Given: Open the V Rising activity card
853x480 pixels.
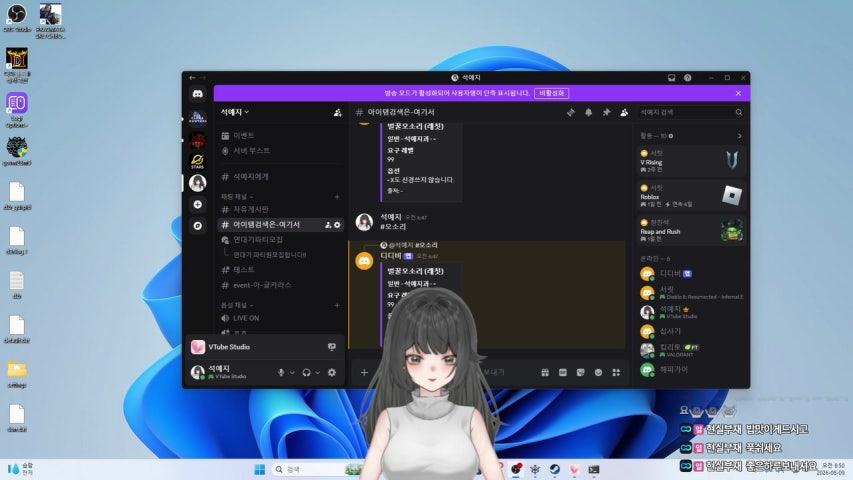Looking at the screenshot, I should pos(691,161).
